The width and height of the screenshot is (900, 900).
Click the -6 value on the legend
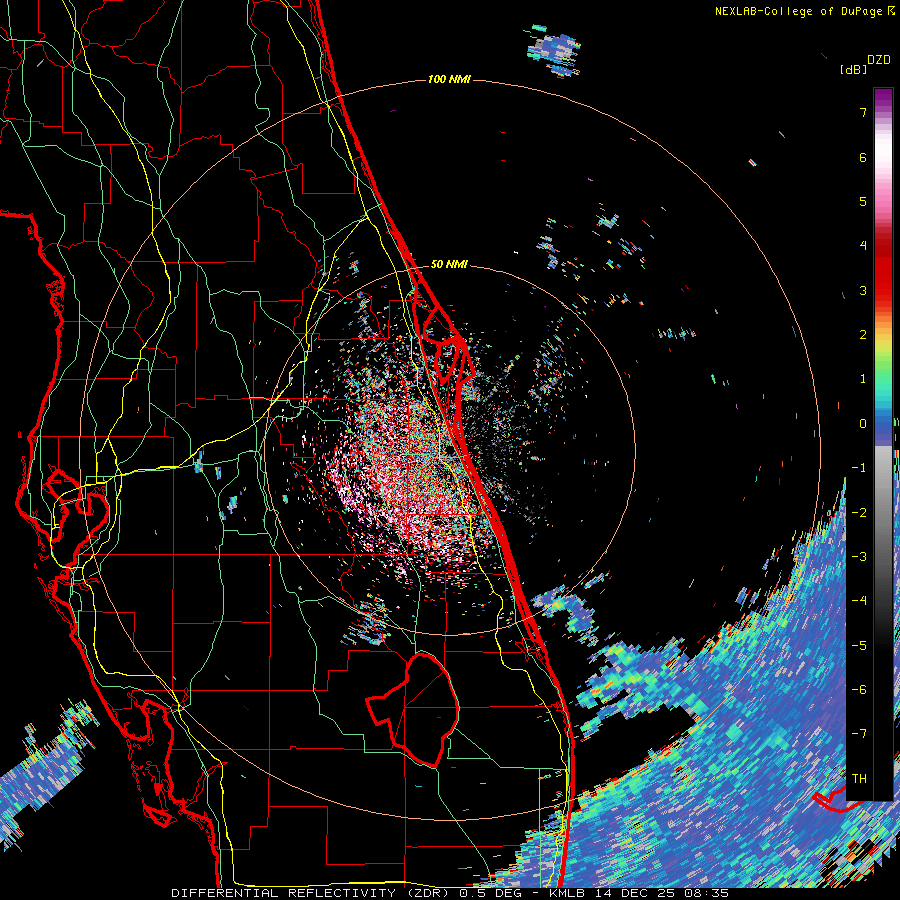coord(859,690)
